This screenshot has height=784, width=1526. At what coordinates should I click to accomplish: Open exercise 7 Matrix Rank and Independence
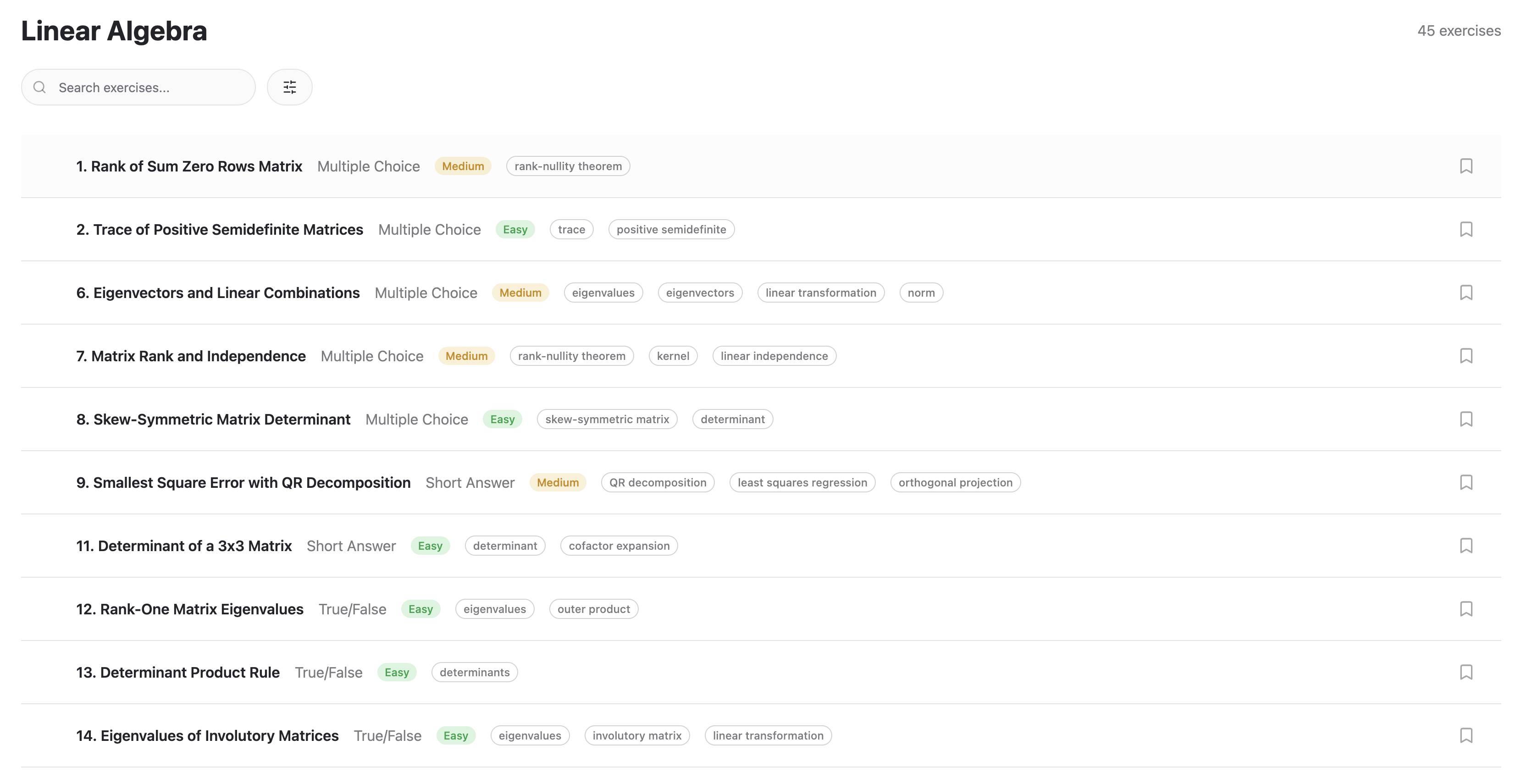pyautogui.click(x=191, y=357)
